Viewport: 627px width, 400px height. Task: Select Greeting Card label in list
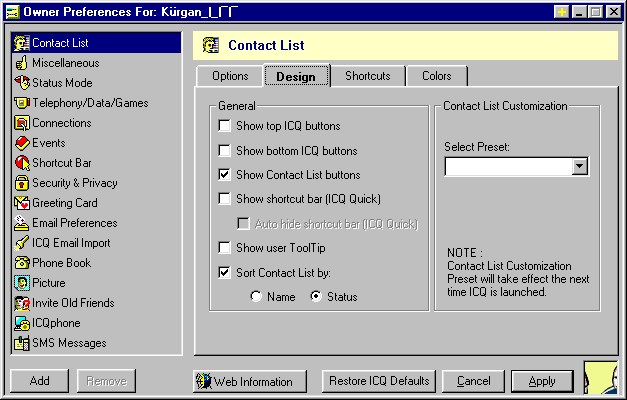(65, 203)
